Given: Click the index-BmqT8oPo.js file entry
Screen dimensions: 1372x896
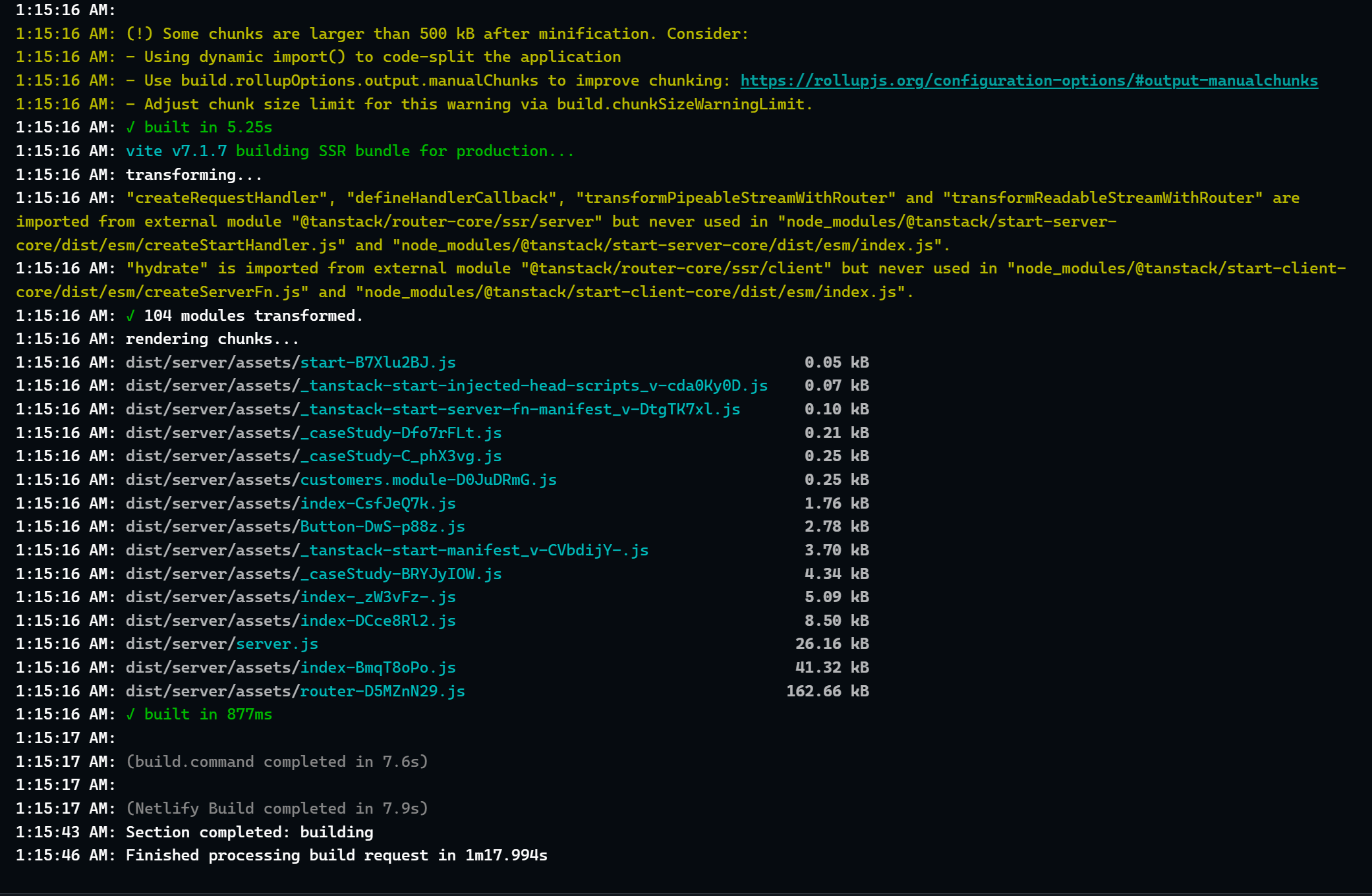Looking at the screenshot, I should point(378,667).
